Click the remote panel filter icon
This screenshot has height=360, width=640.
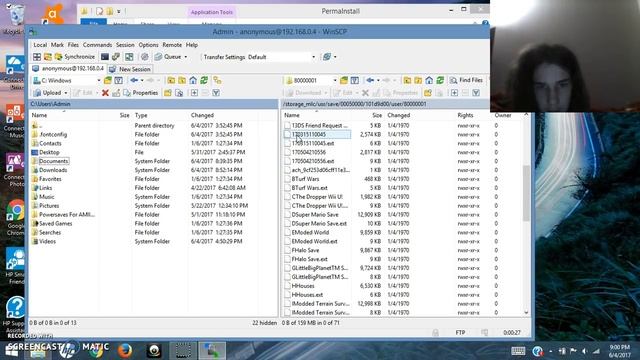[355, 80]
